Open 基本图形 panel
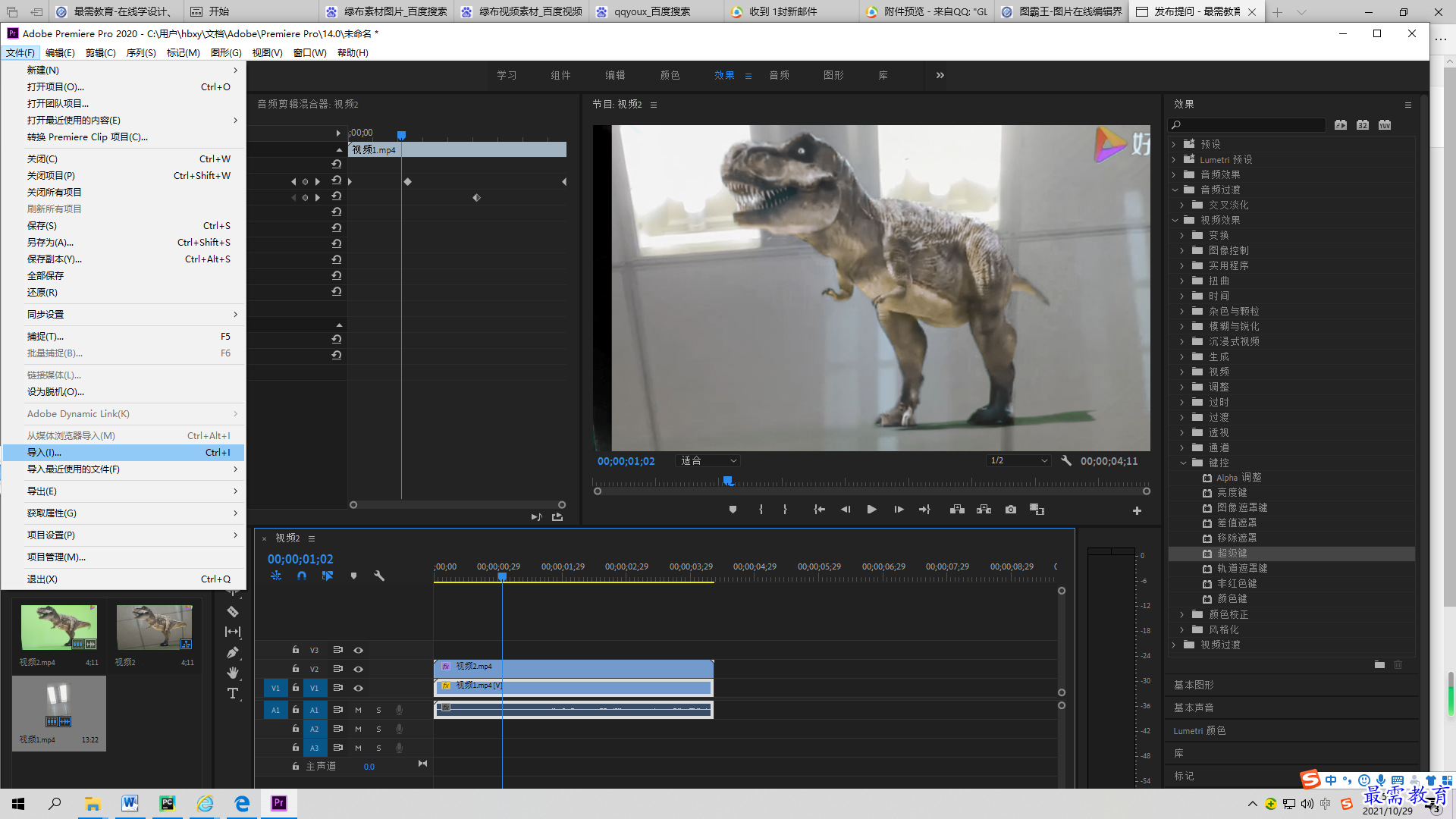 pyautogui.click(x=1194, y=685)
